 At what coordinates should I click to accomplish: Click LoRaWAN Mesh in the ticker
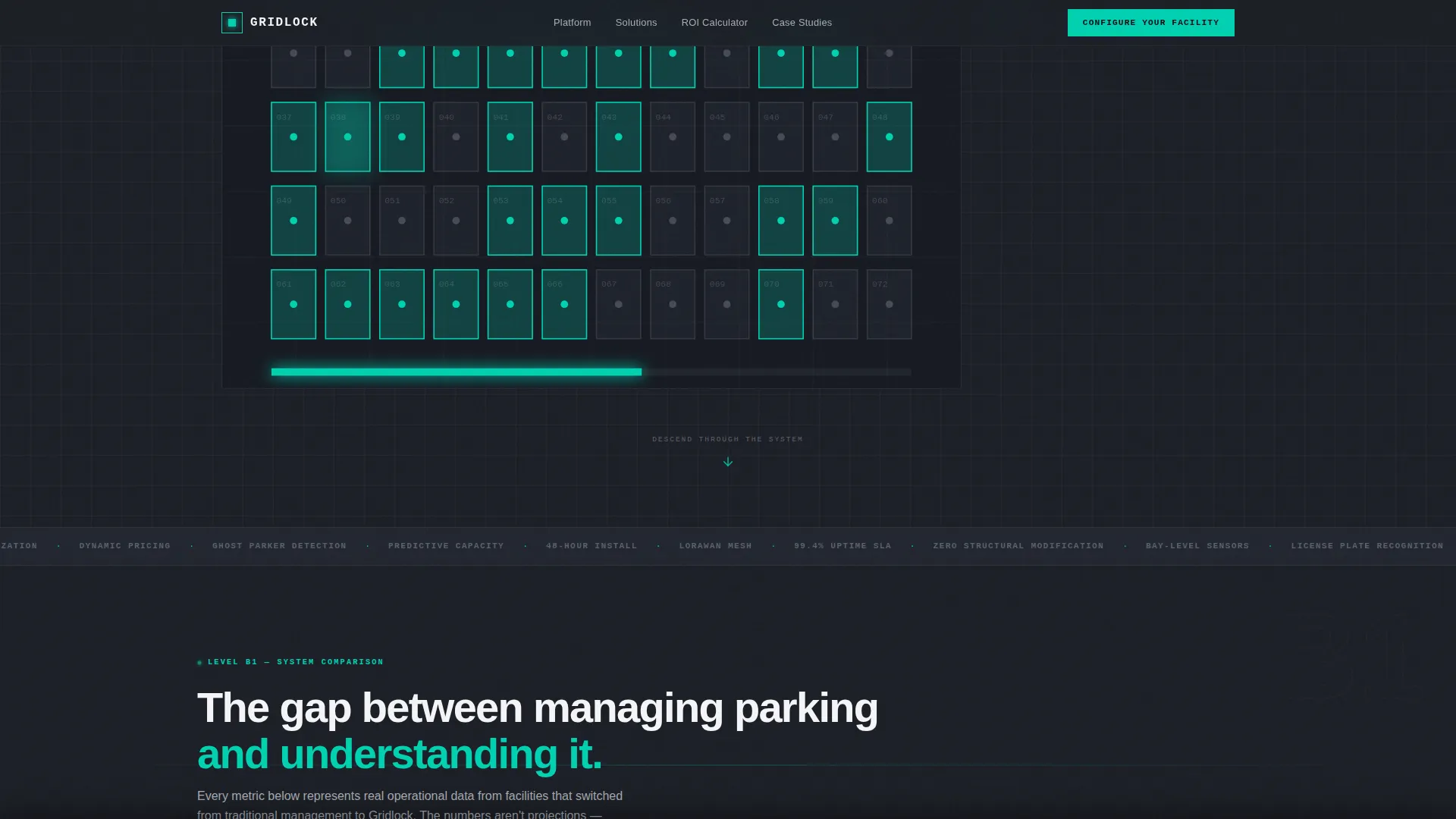click(715, 546)
